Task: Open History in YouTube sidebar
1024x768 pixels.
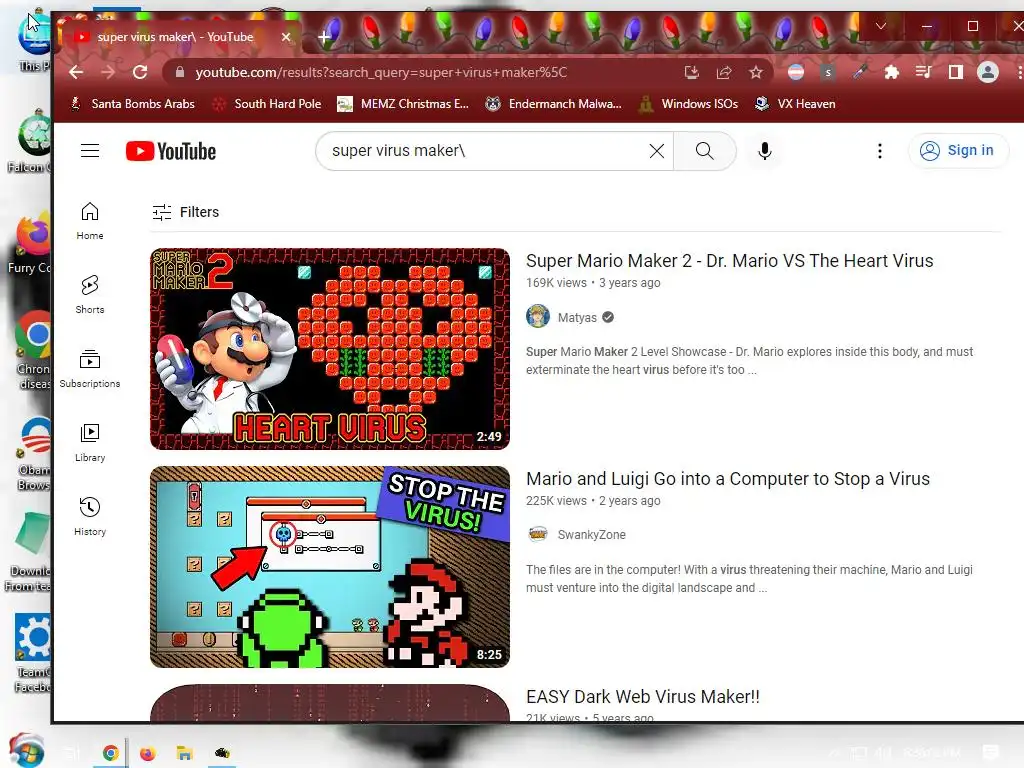Action: point(90,517)
